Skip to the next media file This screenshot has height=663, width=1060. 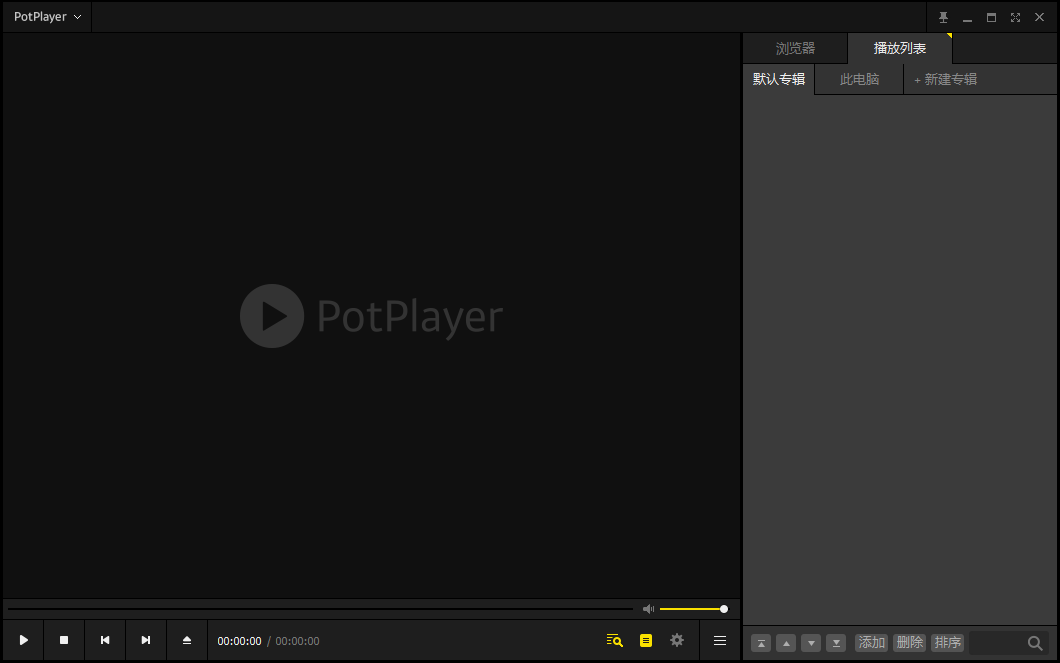pyautogui.click(x=145, y=640)
